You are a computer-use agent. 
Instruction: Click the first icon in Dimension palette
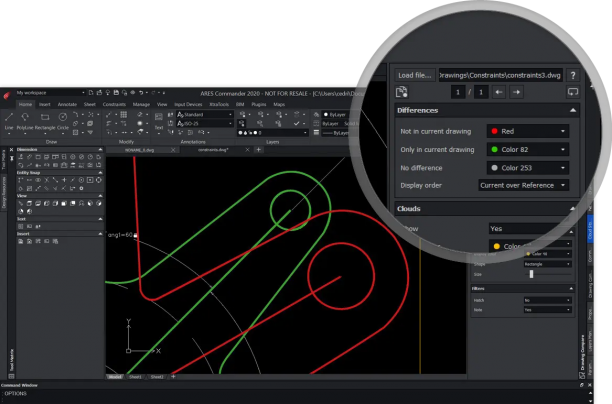click(21, 157)
